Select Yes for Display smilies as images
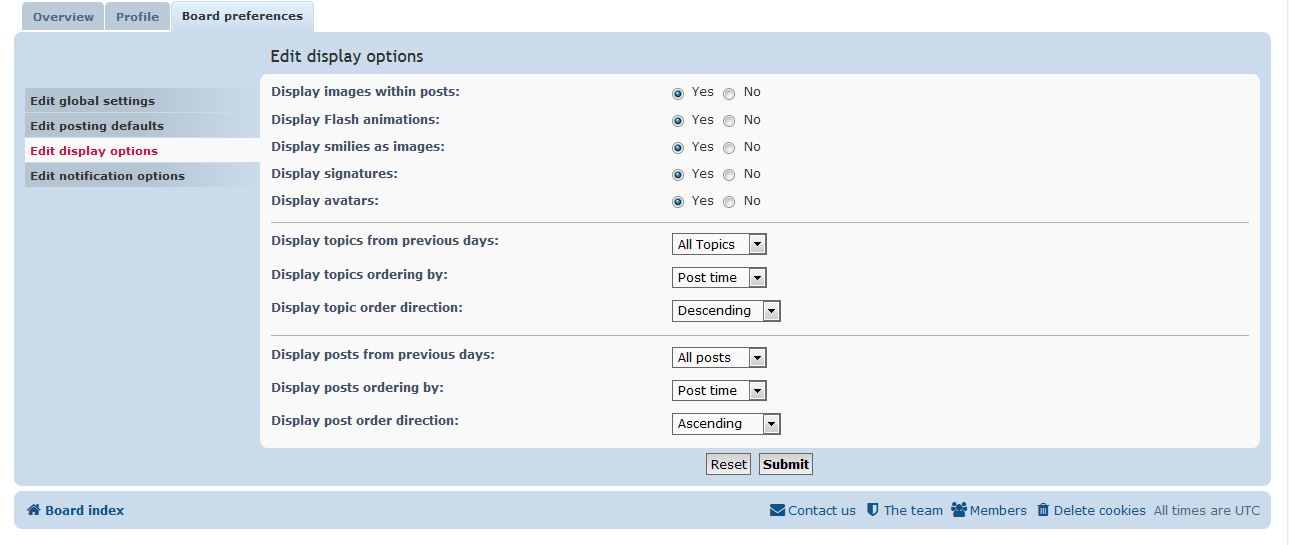The width and height of the screenshot is (1289, 545). pyautogui.click(x=678, y=148)
